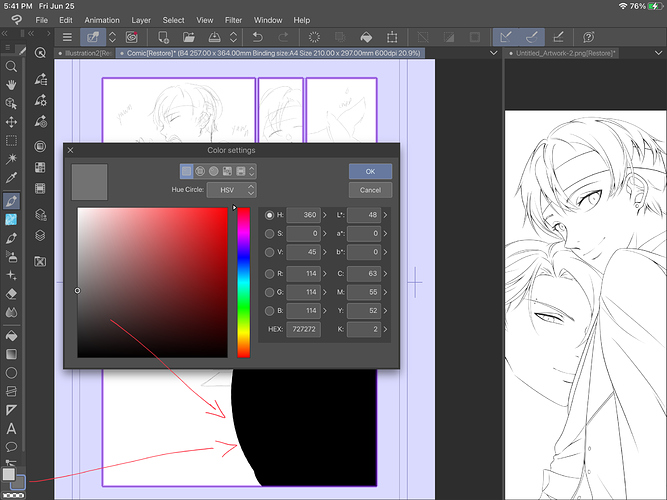Click the HEX value input field

pos(303,329)
